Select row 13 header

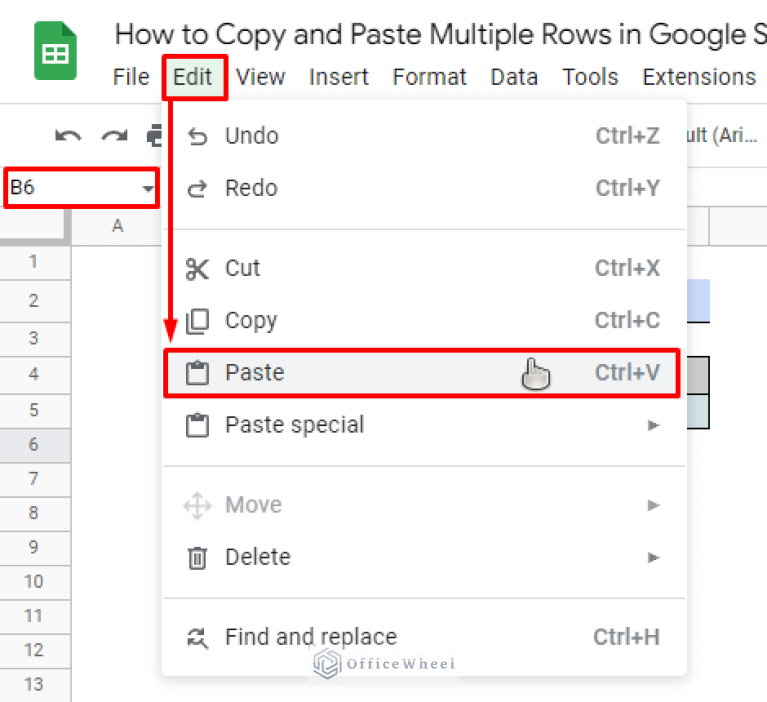coord(33,685)
